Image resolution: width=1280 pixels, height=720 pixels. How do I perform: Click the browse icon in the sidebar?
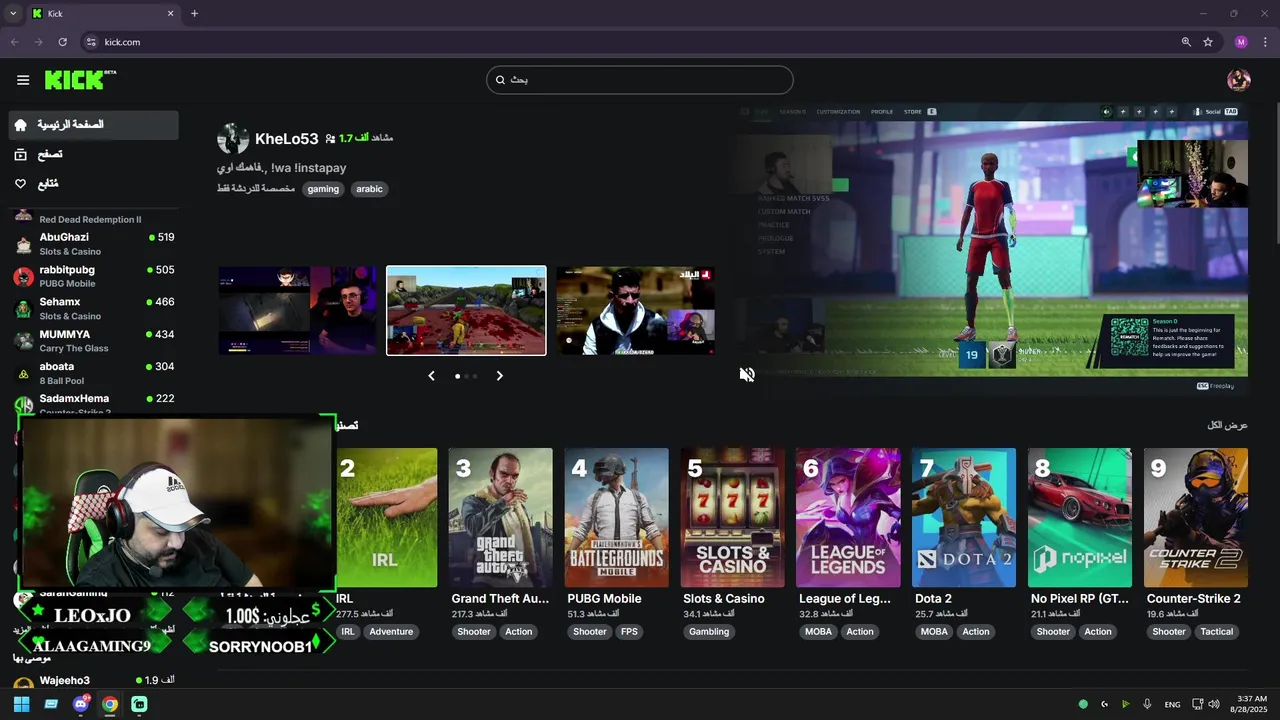[20, 154]
